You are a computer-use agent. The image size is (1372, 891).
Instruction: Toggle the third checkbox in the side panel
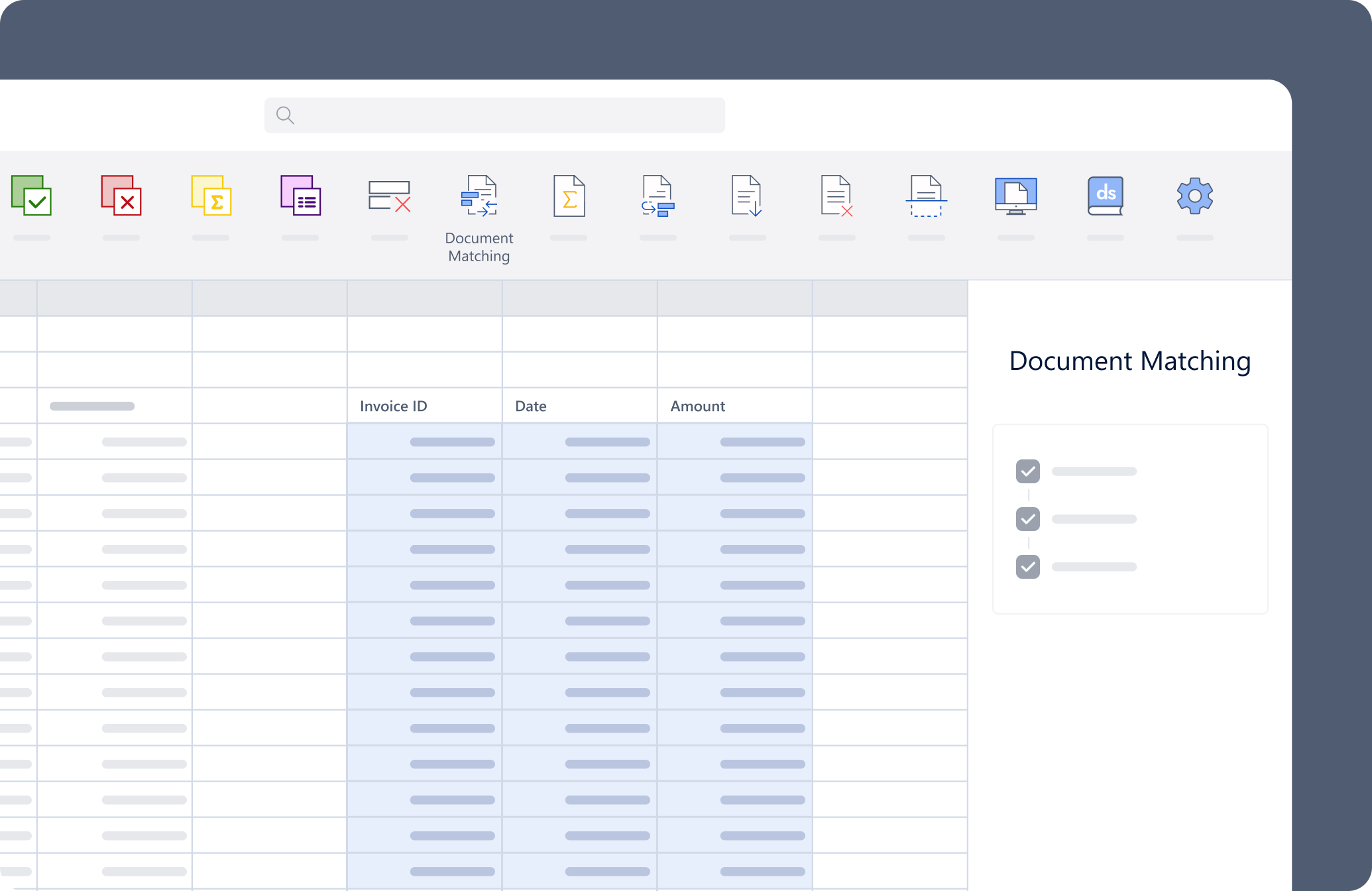[x=1028, y=567]
